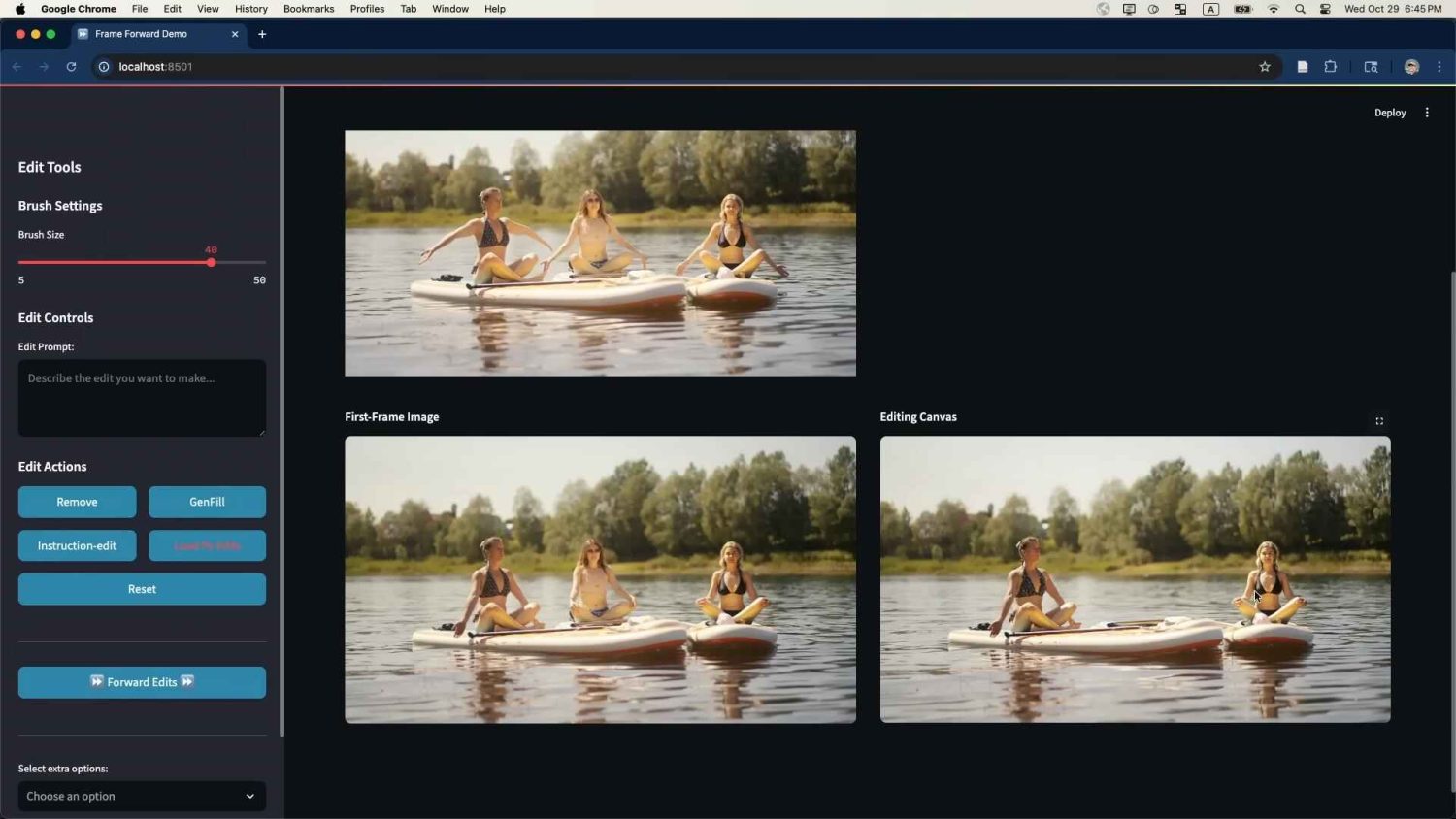1456x819 pixels.
Task: Click the Remove edit action
Action: [77, 502]
